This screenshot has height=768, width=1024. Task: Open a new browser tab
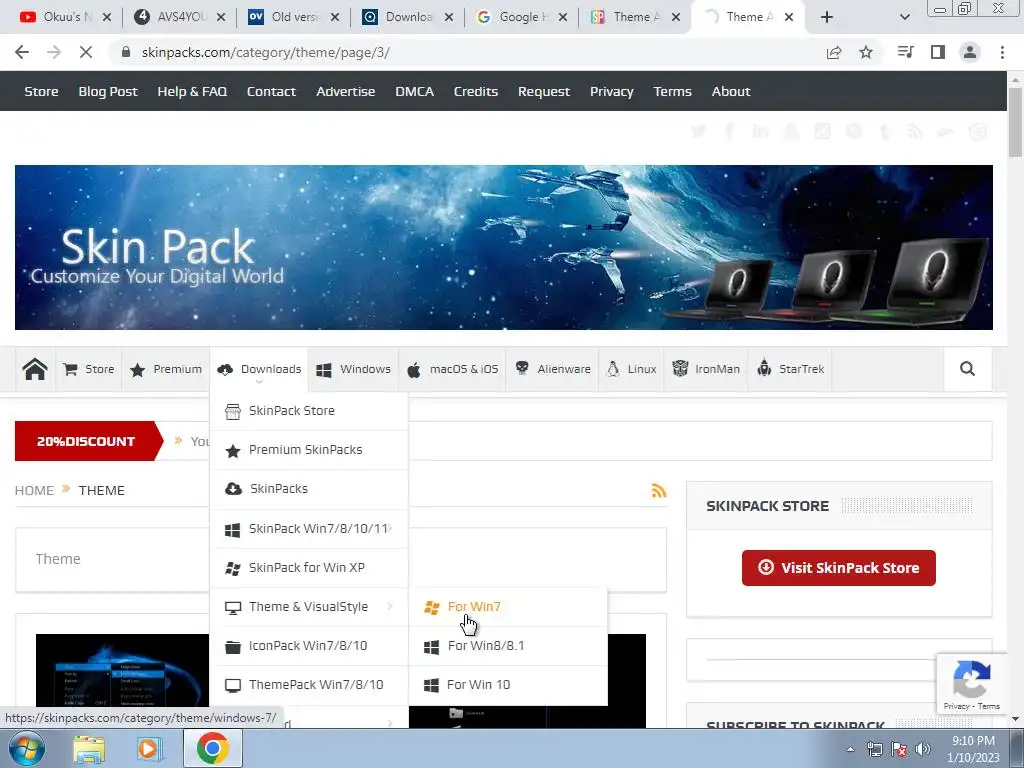827,17
